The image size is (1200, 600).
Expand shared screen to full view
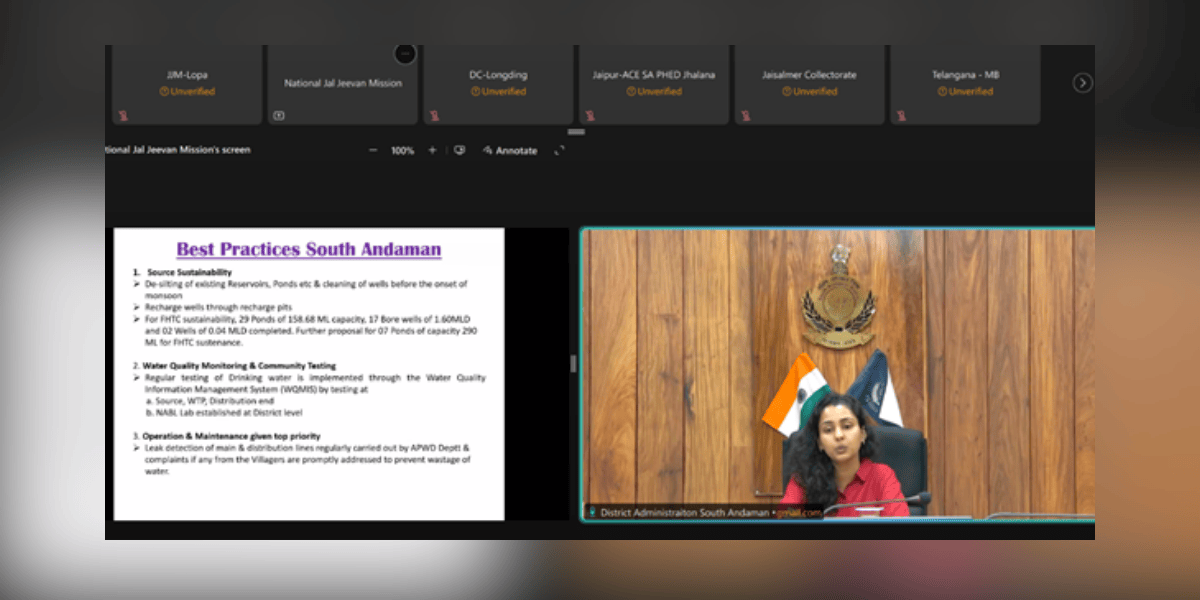559,151
